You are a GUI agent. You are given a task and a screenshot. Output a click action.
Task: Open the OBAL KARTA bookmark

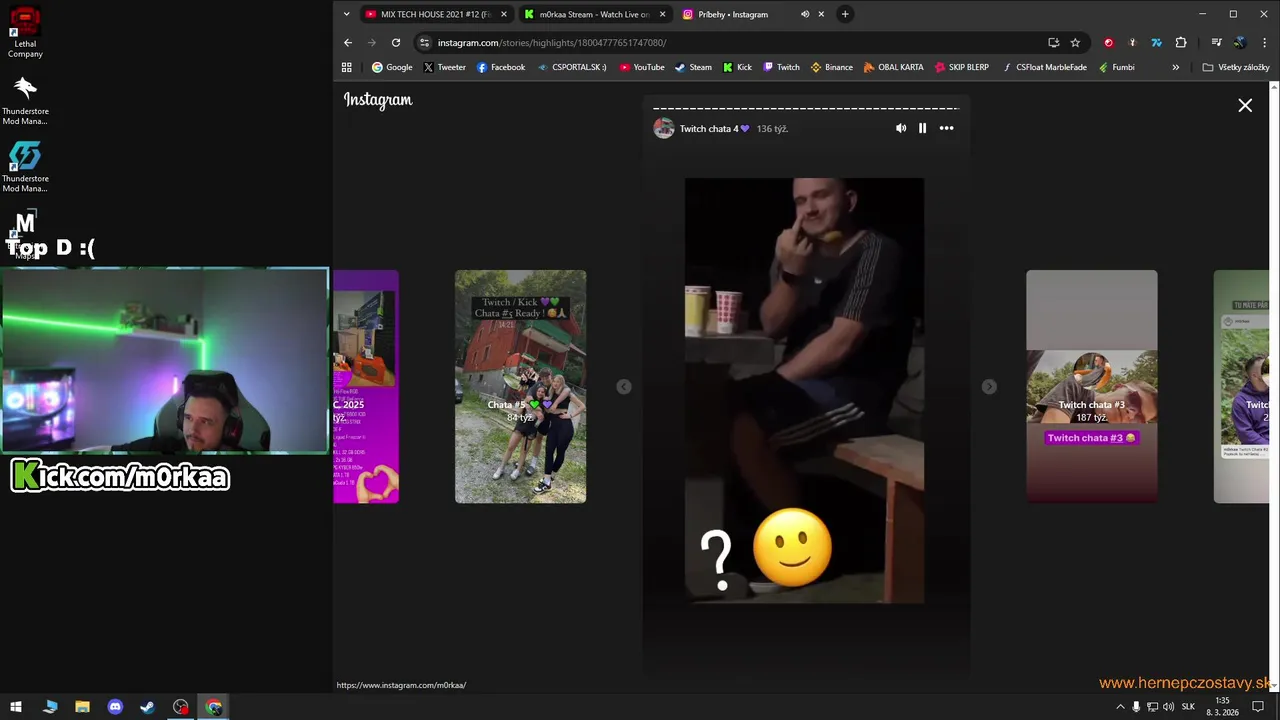pyautogui.click(x=893, y=67)
